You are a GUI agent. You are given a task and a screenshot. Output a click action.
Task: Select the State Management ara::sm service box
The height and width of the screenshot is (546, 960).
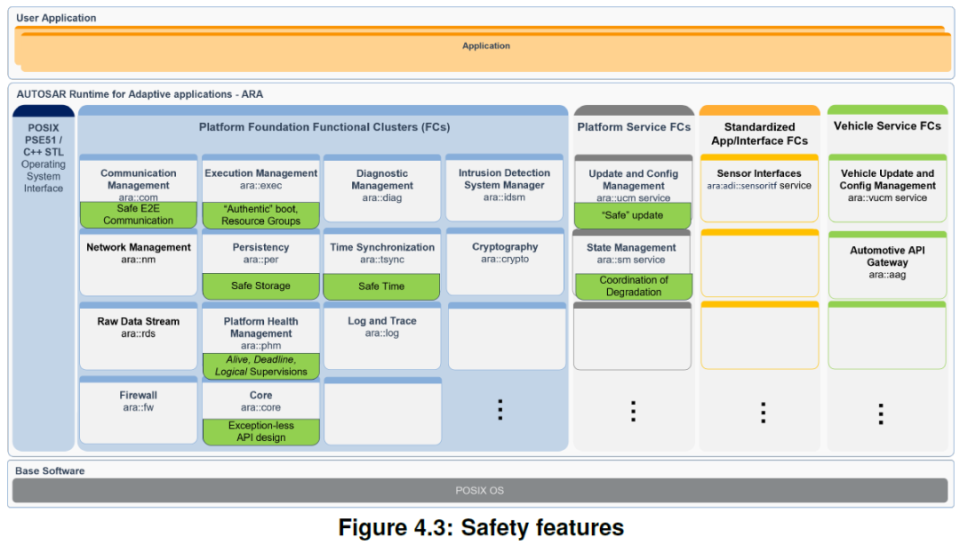point(632,264)
